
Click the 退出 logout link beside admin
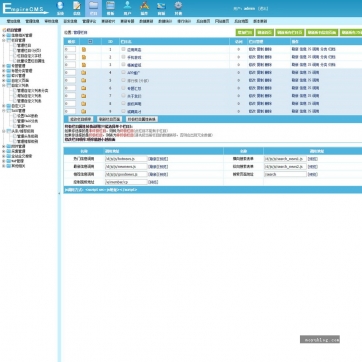tap(263, 8)
